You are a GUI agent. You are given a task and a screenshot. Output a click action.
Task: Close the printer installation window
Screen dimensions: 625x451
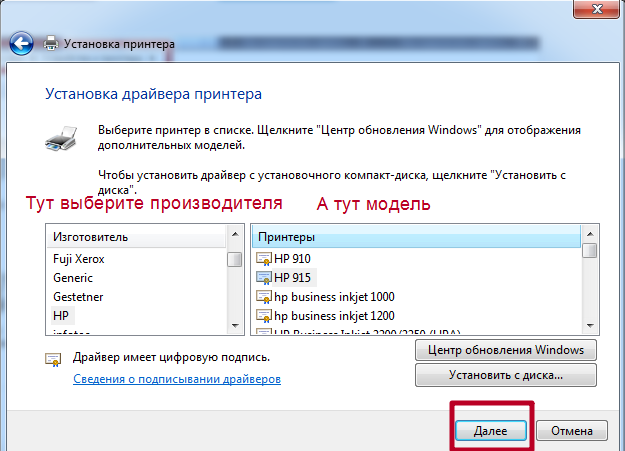pyautogui.click(x=596, y=9)
